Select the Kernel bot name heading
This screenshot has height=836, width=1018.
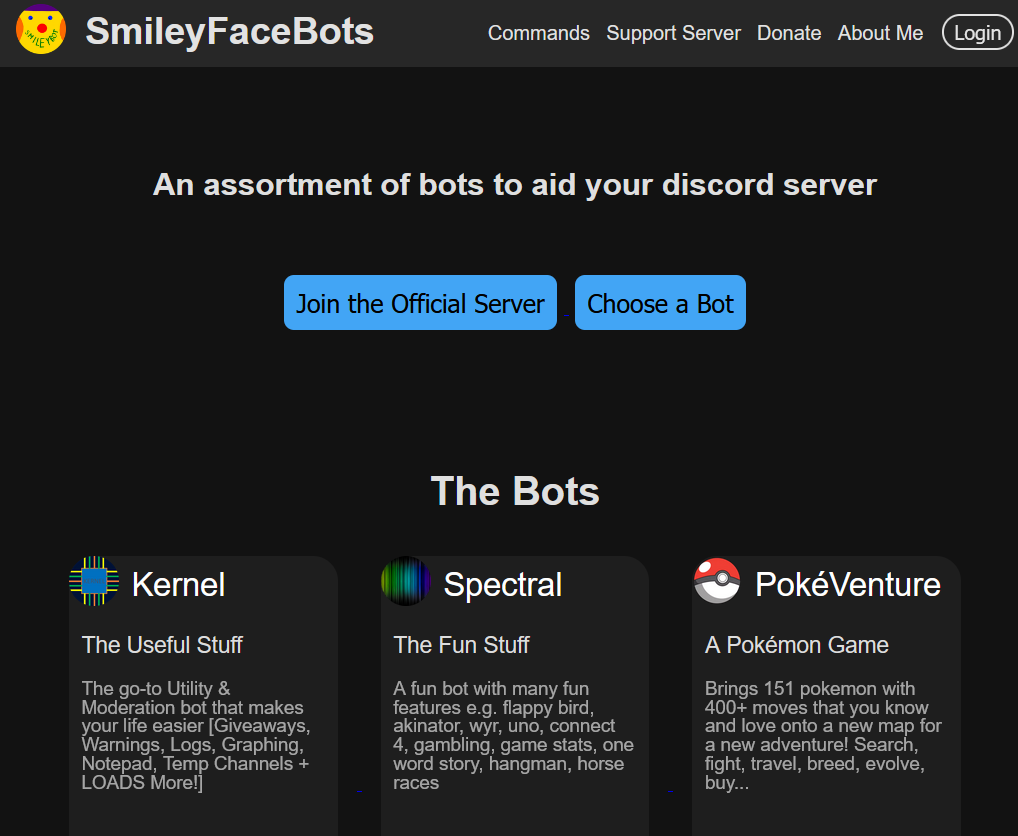pyautogui.click(x=178, y=584)
